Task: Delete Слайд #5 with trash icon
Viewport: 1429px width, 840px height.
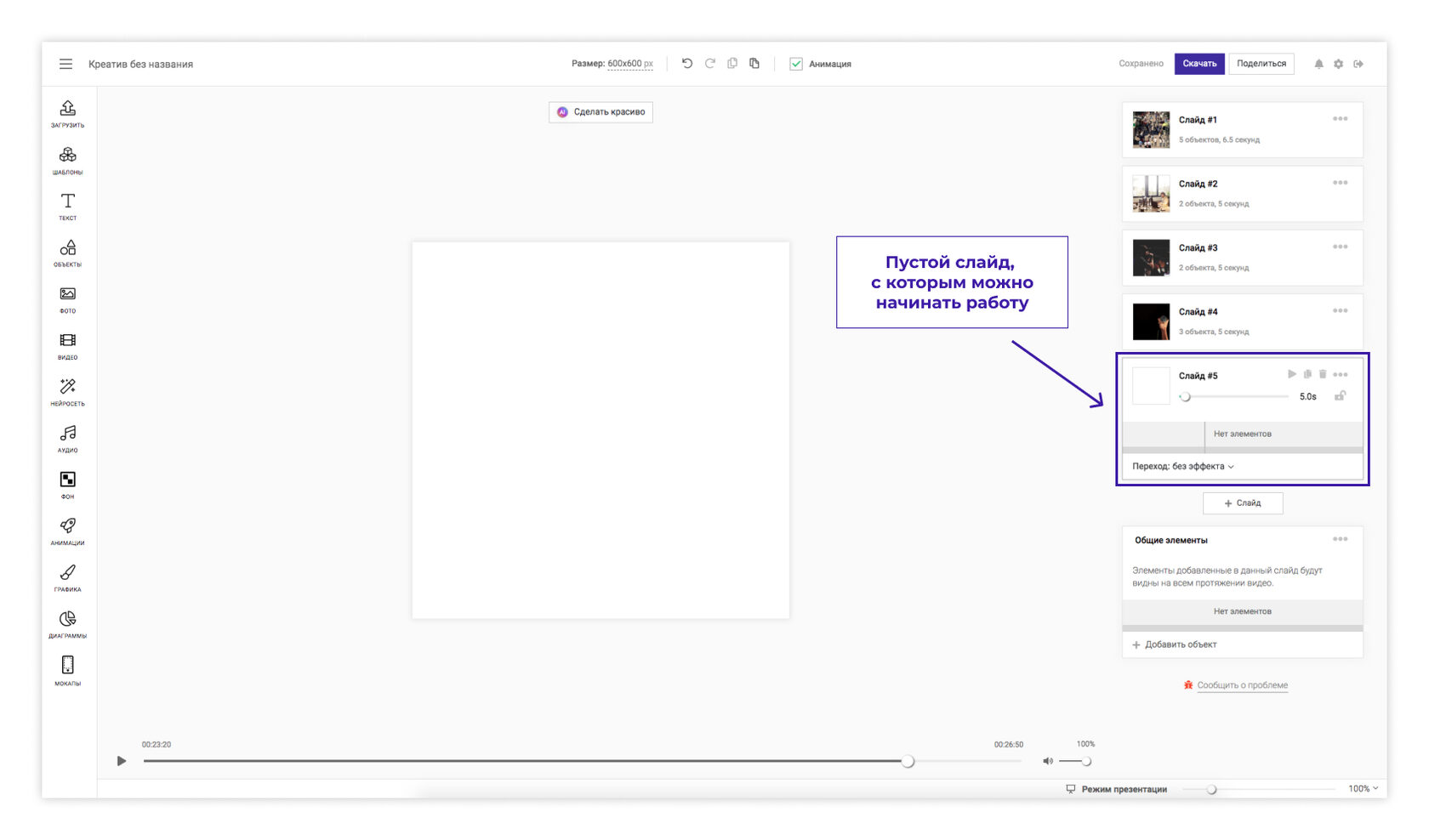Action: point(1323,374)
